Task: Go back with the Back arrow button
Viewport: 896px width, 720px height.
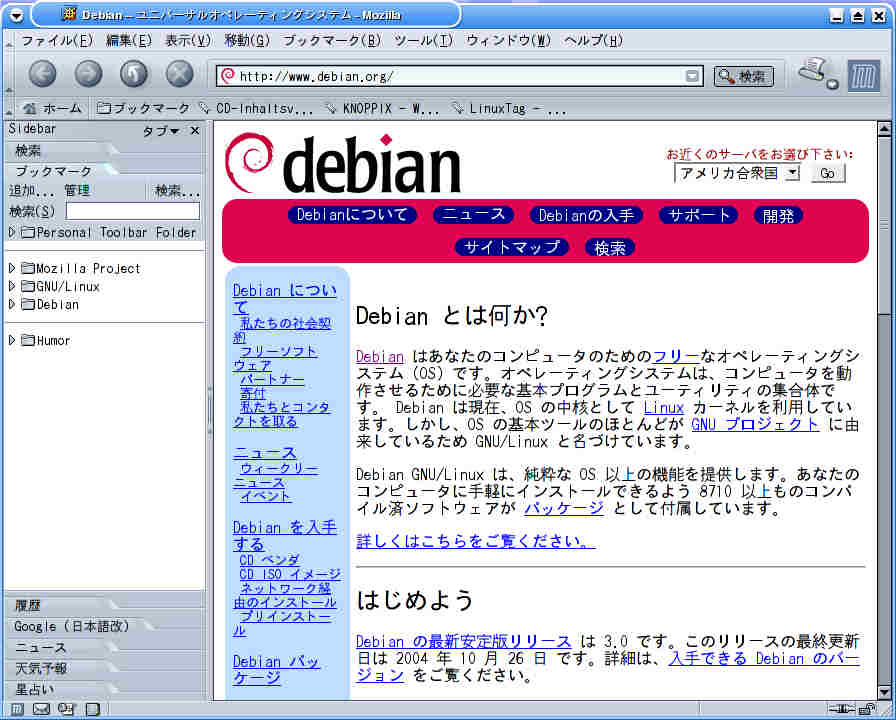Action: pyautogui.click(x=43, y=74)
